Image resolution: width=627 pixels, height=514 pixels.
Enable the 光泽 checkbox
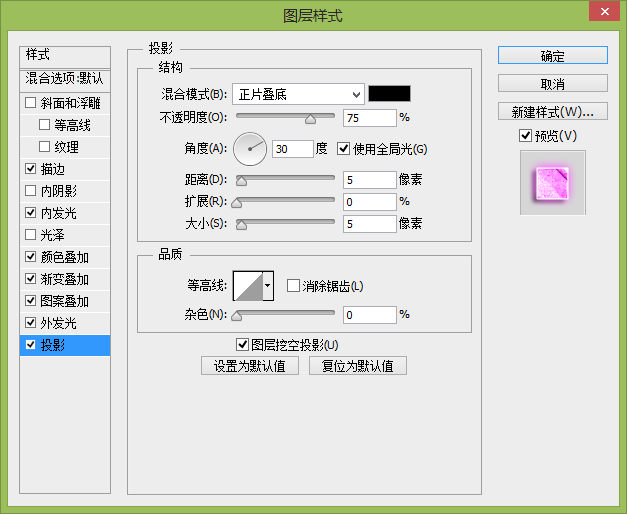click(30, 234)
